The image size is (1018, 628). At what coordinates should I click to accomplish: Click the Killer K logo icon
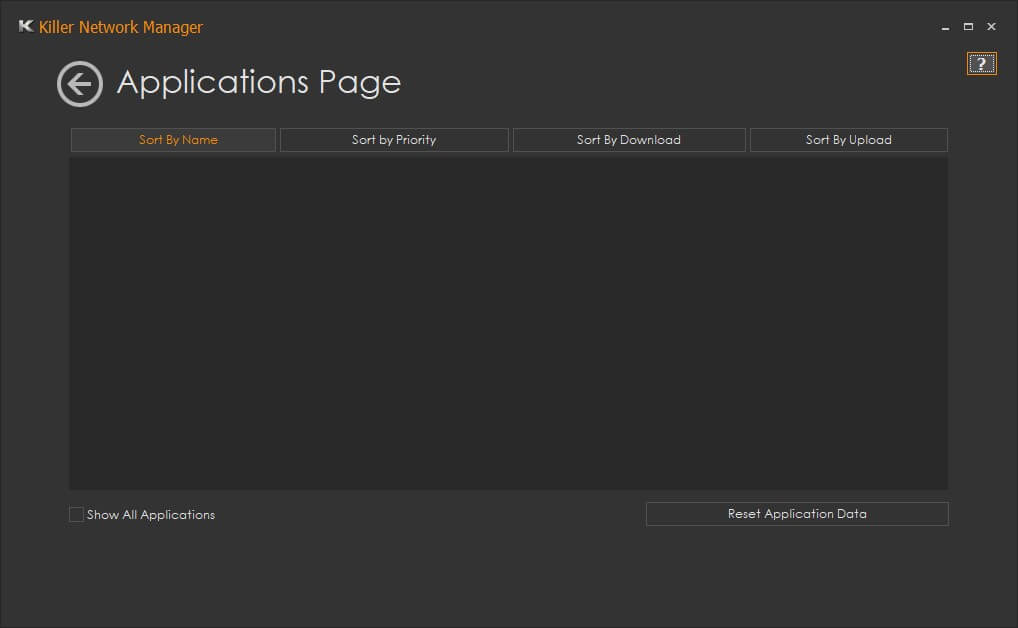[26, 27]
